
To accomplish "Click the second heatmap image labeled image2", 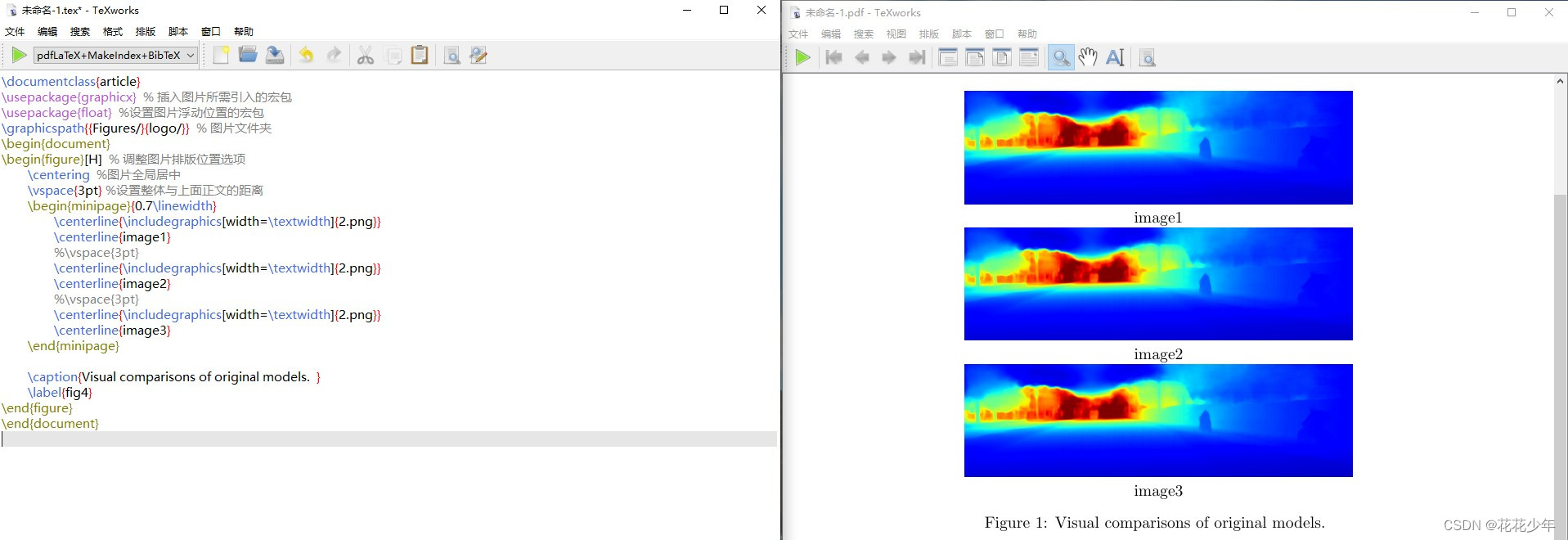I will point(1158,284).
